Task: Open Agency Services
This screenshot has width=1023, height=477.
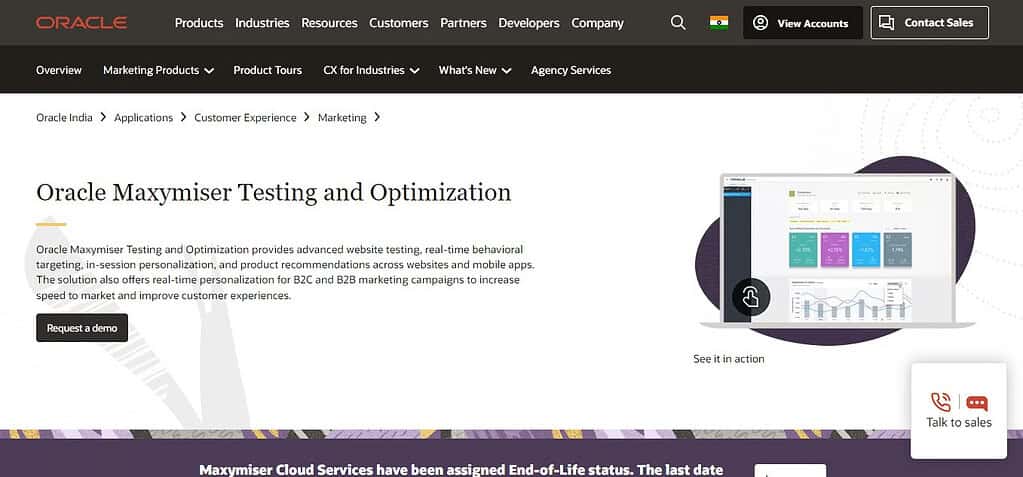Action: 571,70
